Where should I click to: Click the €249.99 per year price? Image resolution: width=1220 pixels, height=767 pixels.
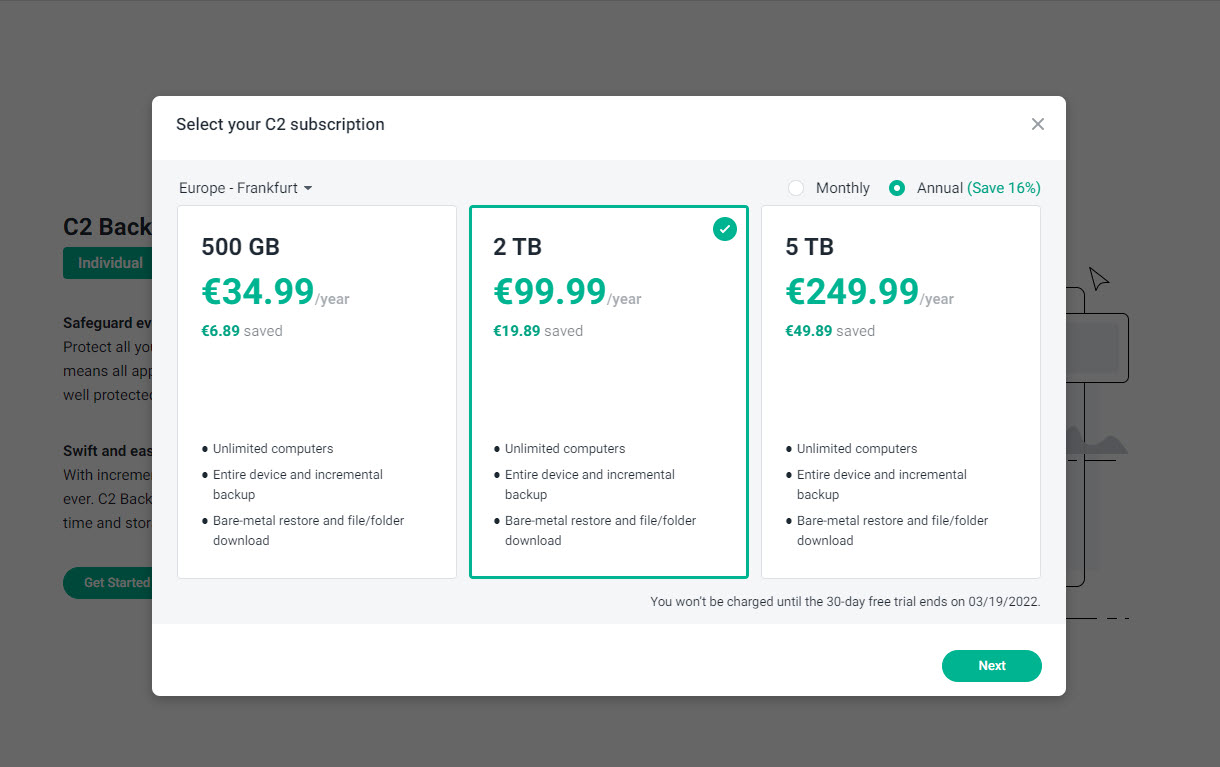pyautogui.click(x=852, y=291)
